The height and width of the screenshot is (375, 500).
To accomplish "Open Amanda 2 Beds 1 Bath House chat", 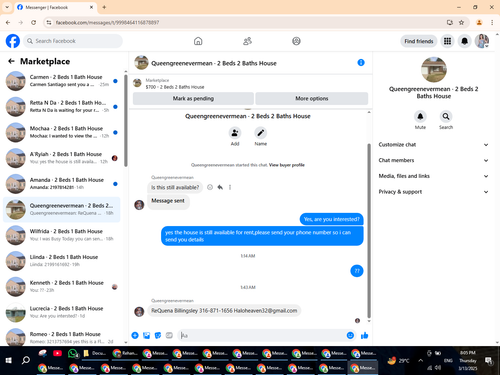I will coord(62,183).
